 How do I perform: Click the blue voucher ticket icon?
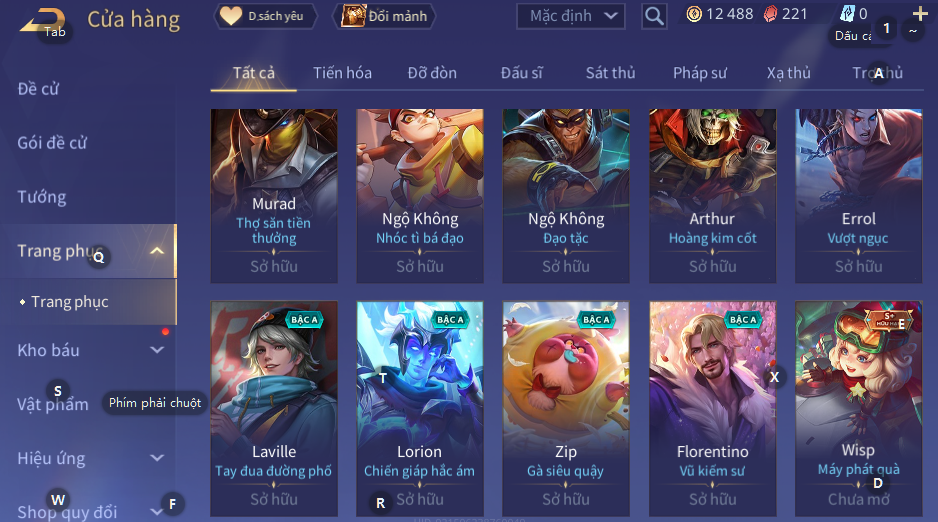pos(848,14)
